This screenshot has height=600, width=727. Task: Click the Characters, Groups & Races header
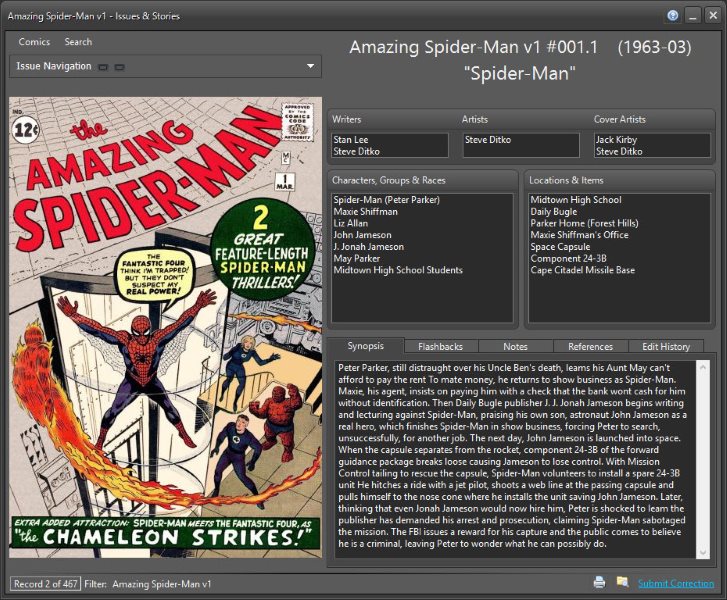[x=389, y=180]
